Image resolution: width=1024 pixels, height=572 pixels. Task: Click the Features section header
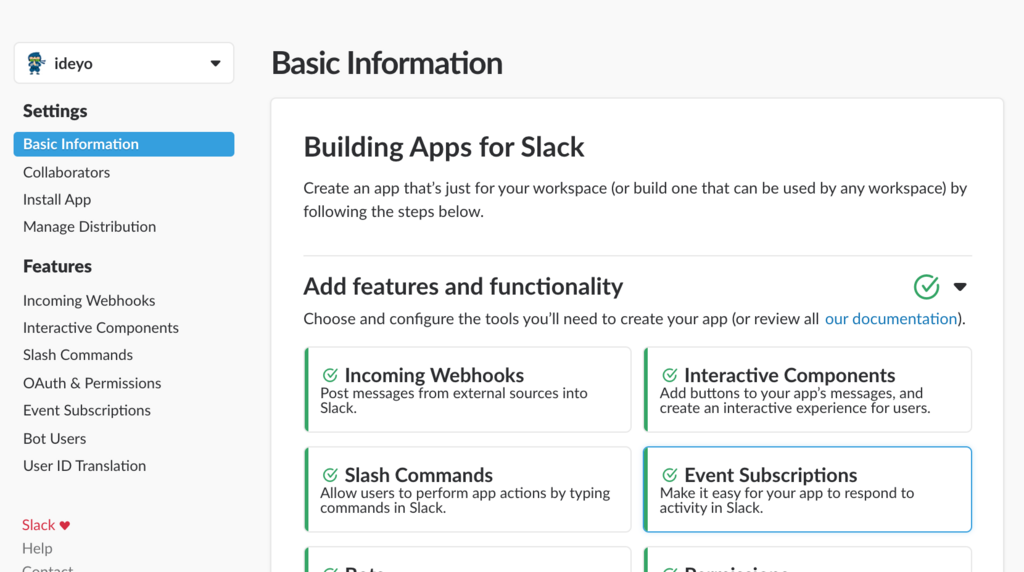(57, 266)
